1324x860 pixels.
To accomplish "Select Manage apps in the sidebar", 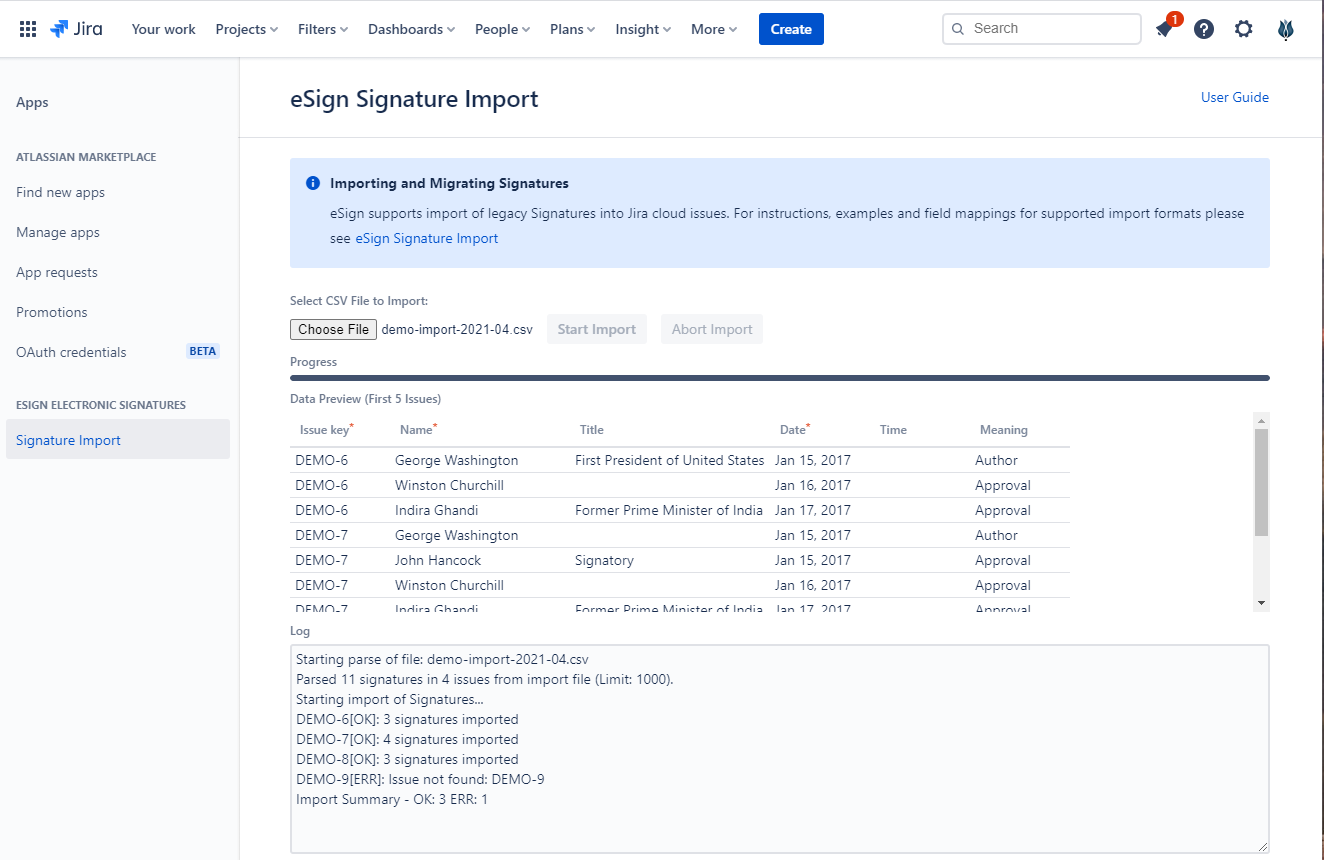I will click(x=58, y=232).
